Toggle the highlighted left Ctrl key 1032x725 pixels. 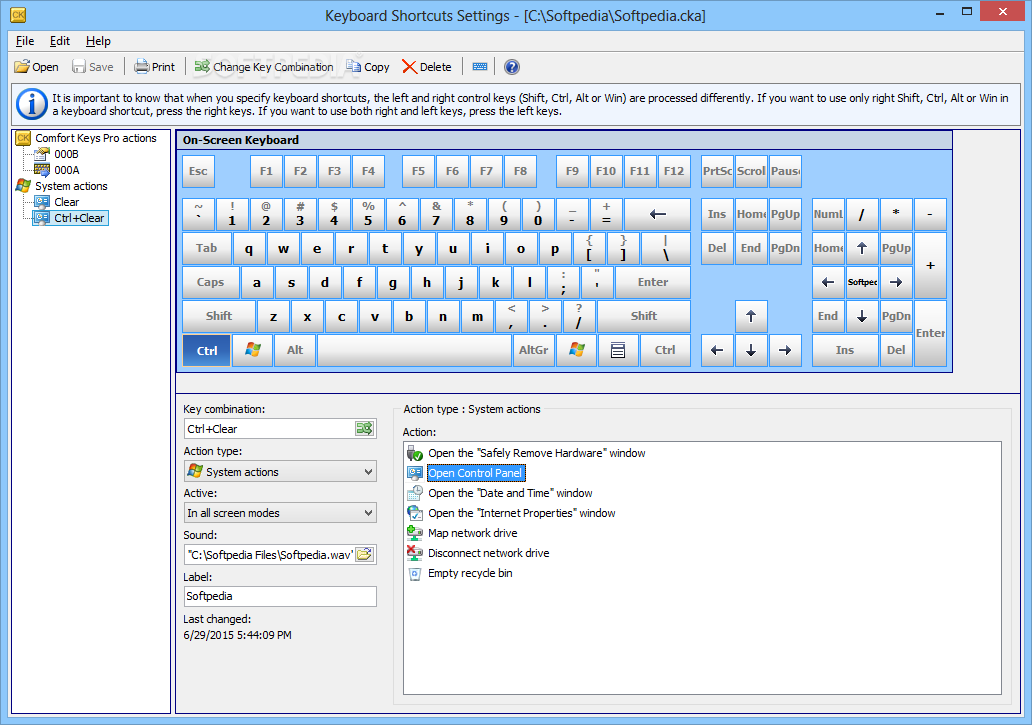point(207,350)
